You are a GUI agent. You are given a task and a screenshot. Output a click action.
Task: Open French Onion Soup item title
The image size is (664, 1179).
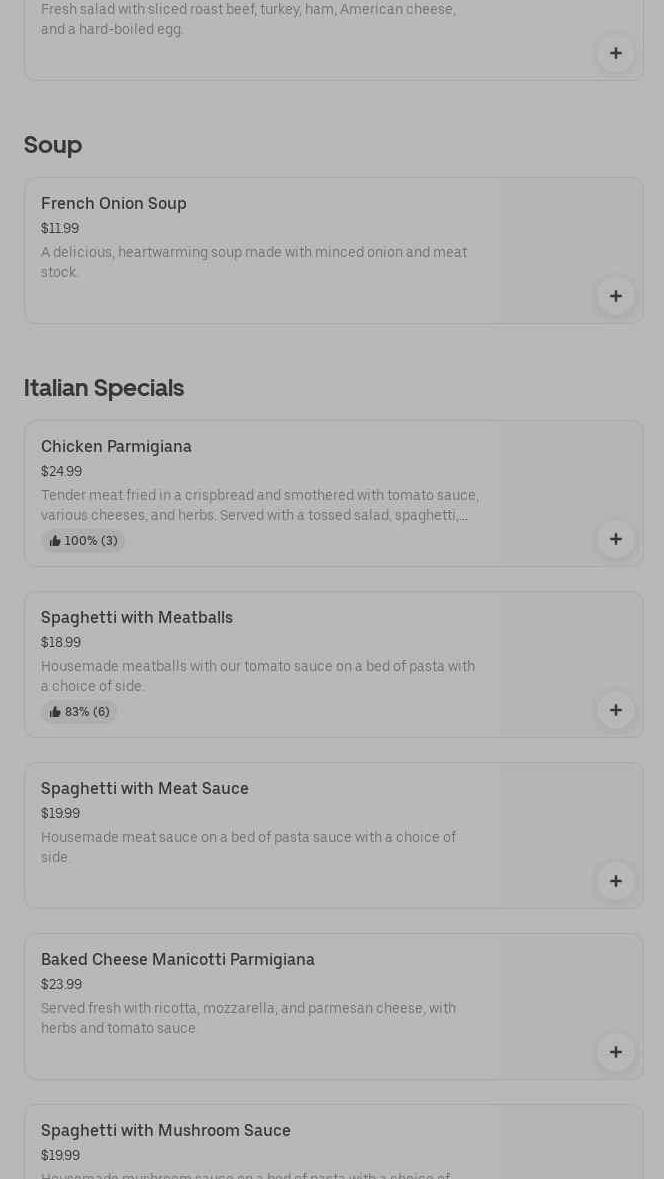click(114, 204)
